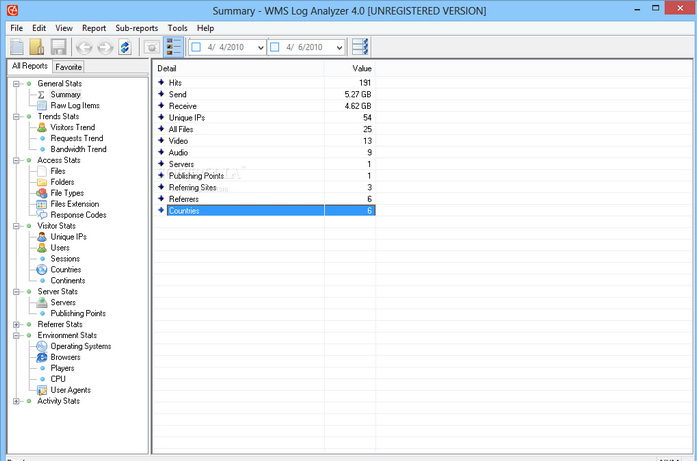The height and width of the screenshot is (461, 697).
Task: Click the Back arrow toolbar button
Action: [x=84, y=47]
